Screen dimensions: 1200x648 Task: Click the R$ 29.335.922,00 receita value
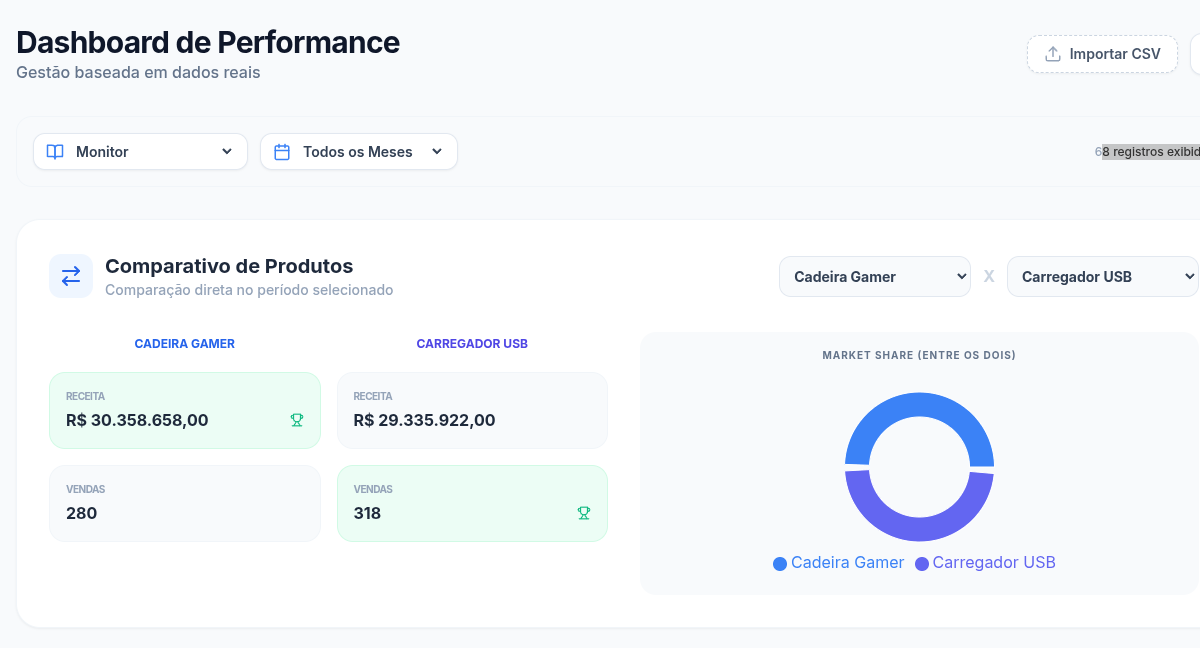click(424, 420)
